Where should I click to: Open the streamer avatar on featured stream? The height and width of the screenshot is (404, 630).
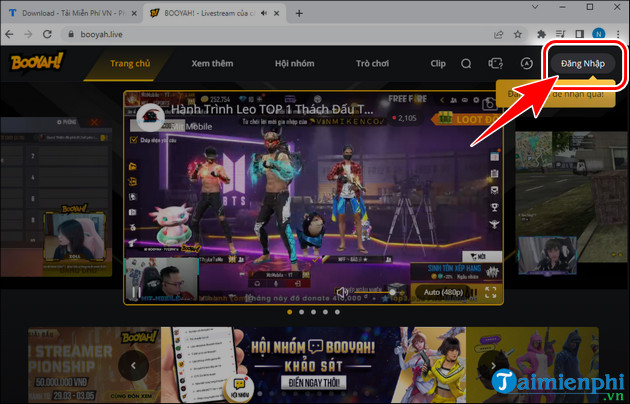[150, 117]
